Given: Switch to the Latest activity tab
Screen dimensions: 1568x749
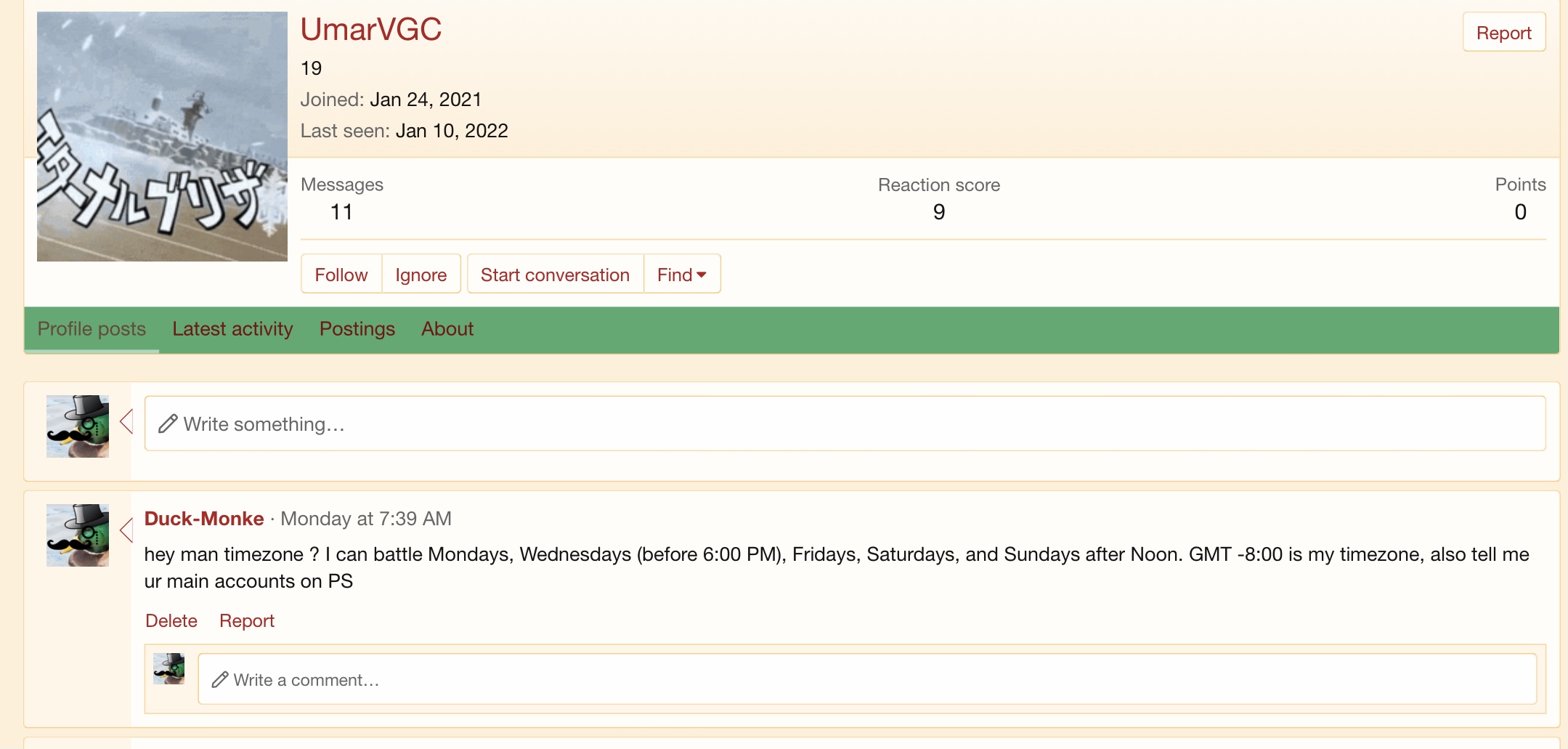Looking at the screenshot, I should (x=232, y=329).
